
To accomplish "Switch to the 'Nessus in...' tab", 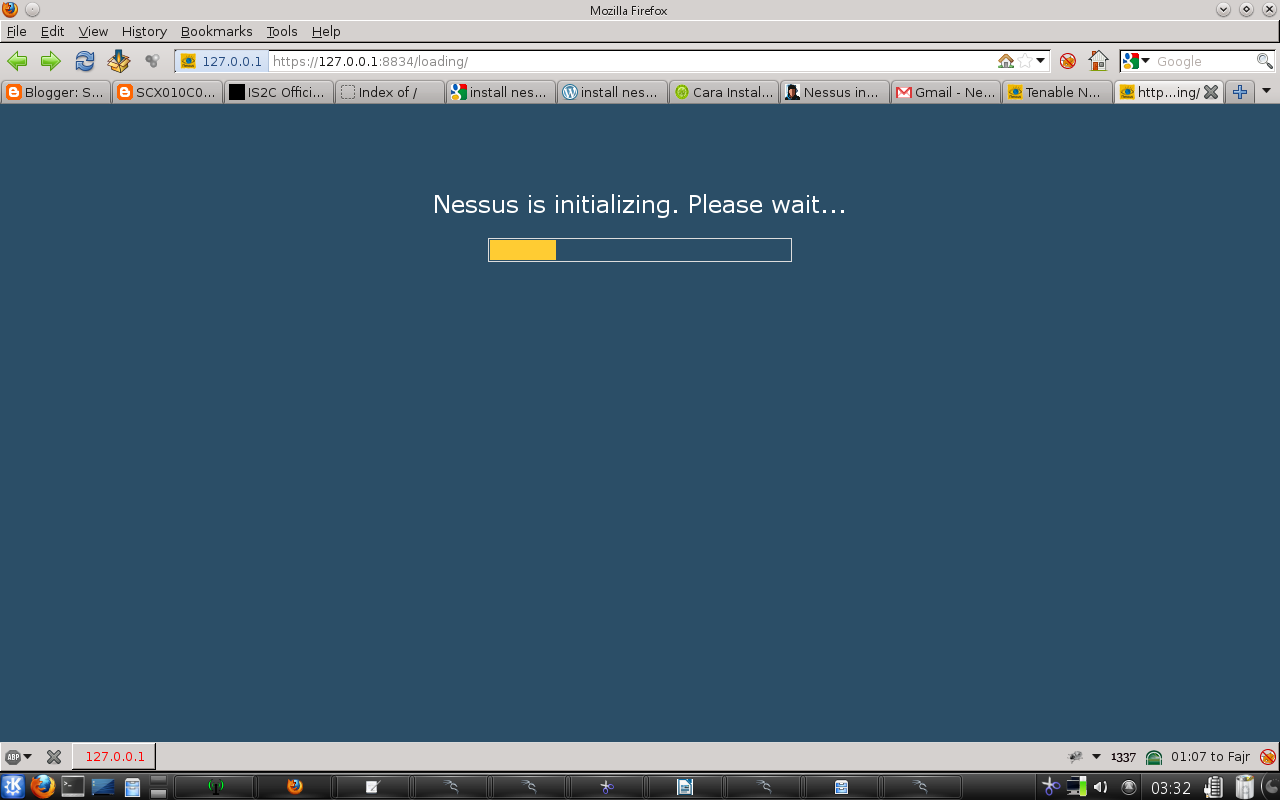I will [x=833, y=92].
